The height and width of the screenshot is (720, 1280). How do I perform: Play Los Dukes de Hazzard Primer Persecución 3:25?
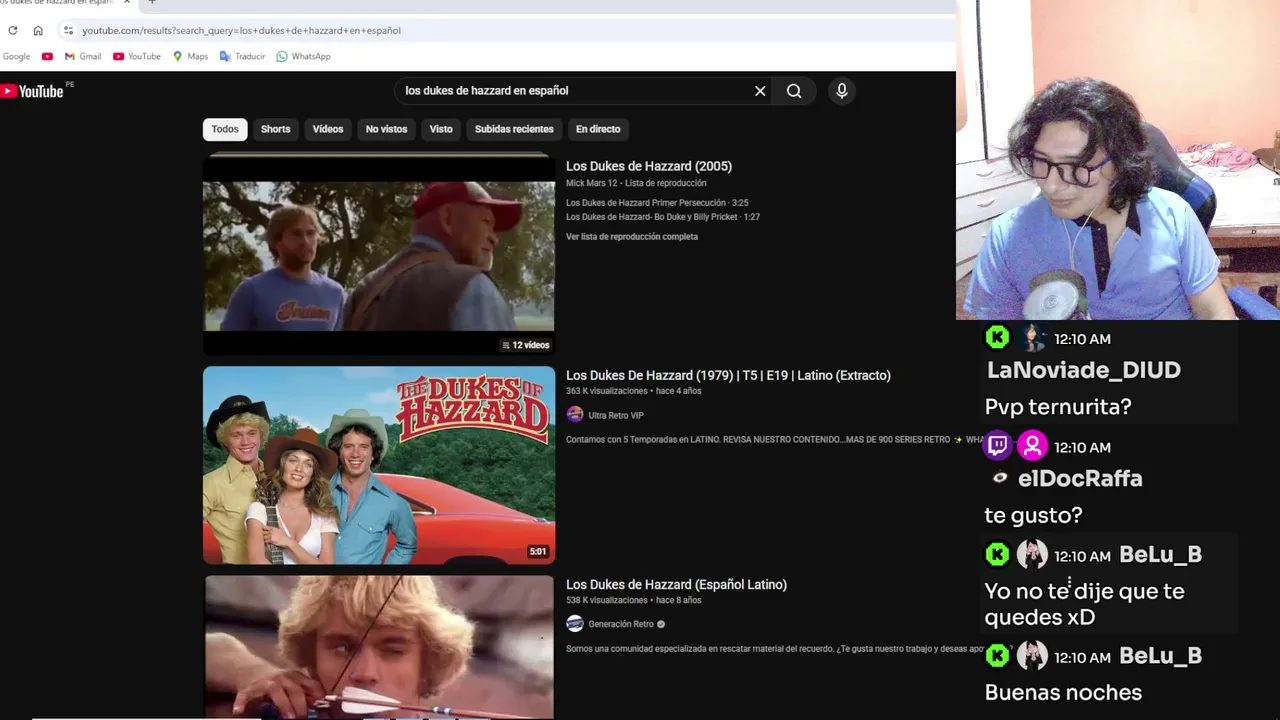(657, 203)
